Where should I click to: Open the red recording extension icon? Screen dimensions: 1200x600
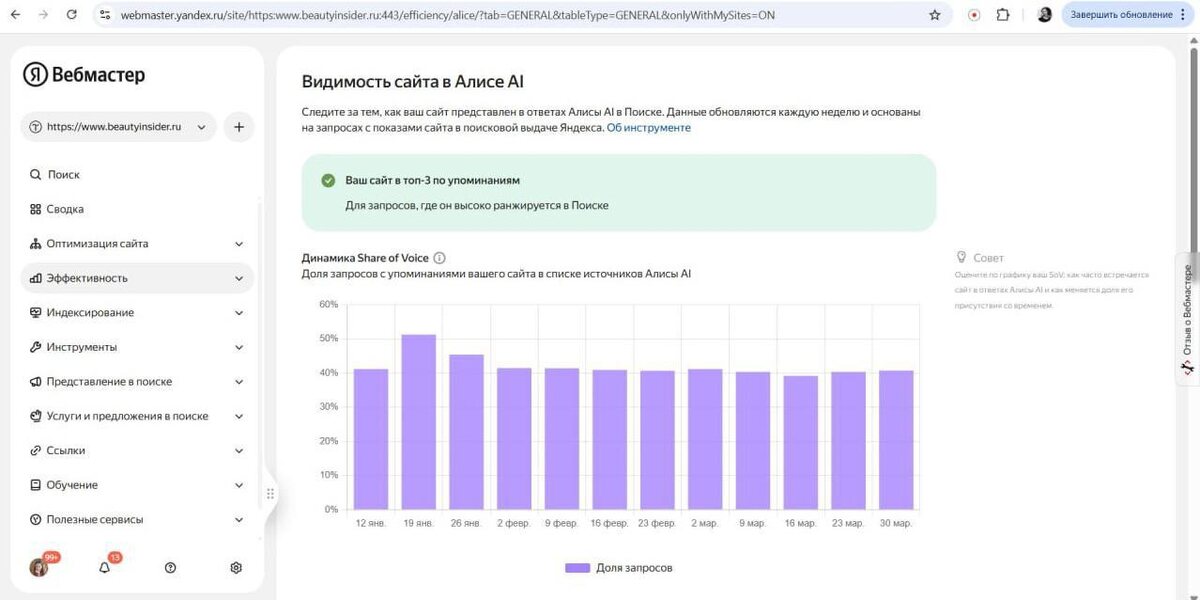point(974,15)
